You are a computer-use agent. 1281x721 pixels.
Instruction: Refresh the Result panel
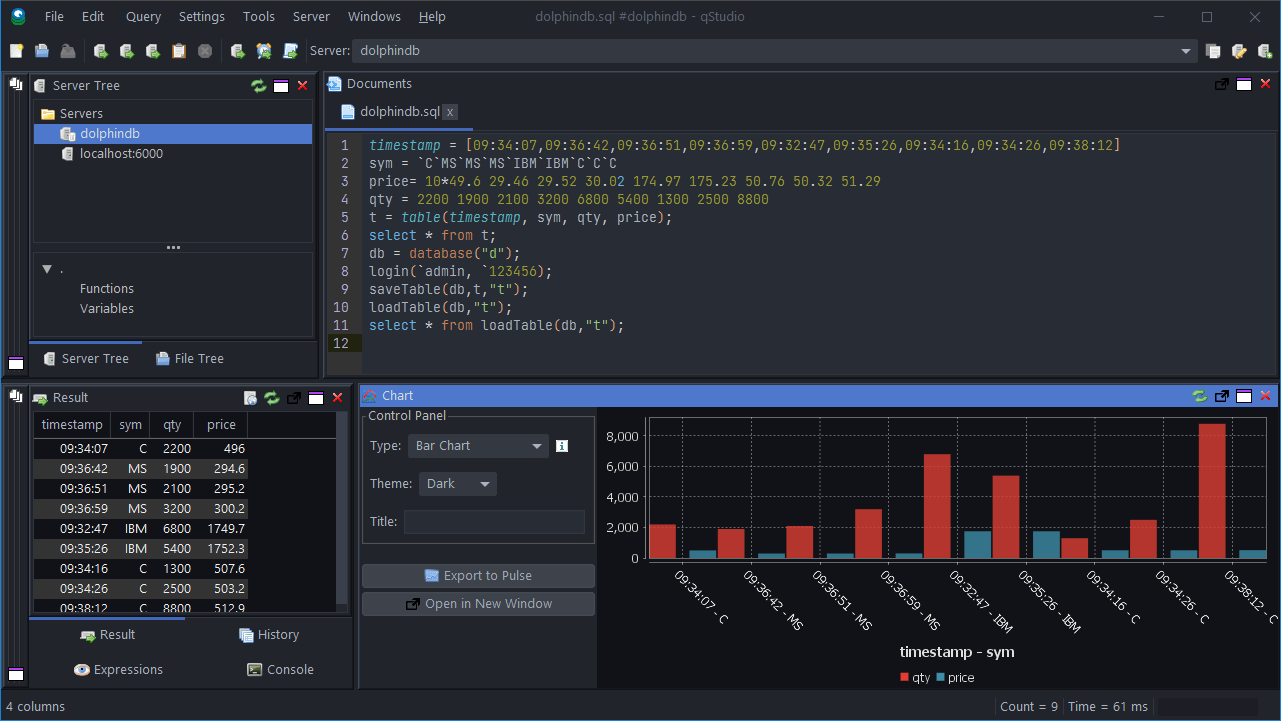(272, 398)
